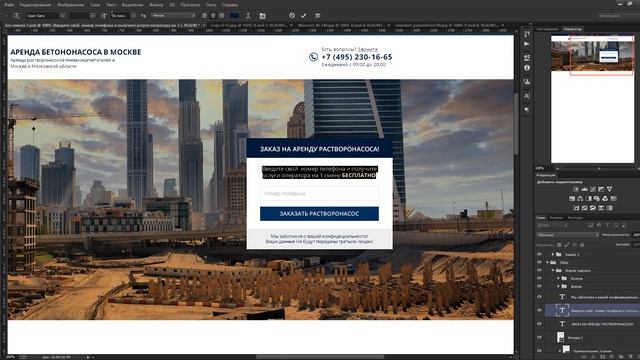Collapse the Форма подписки group
The image size is (640, 360).
point(553,270)
